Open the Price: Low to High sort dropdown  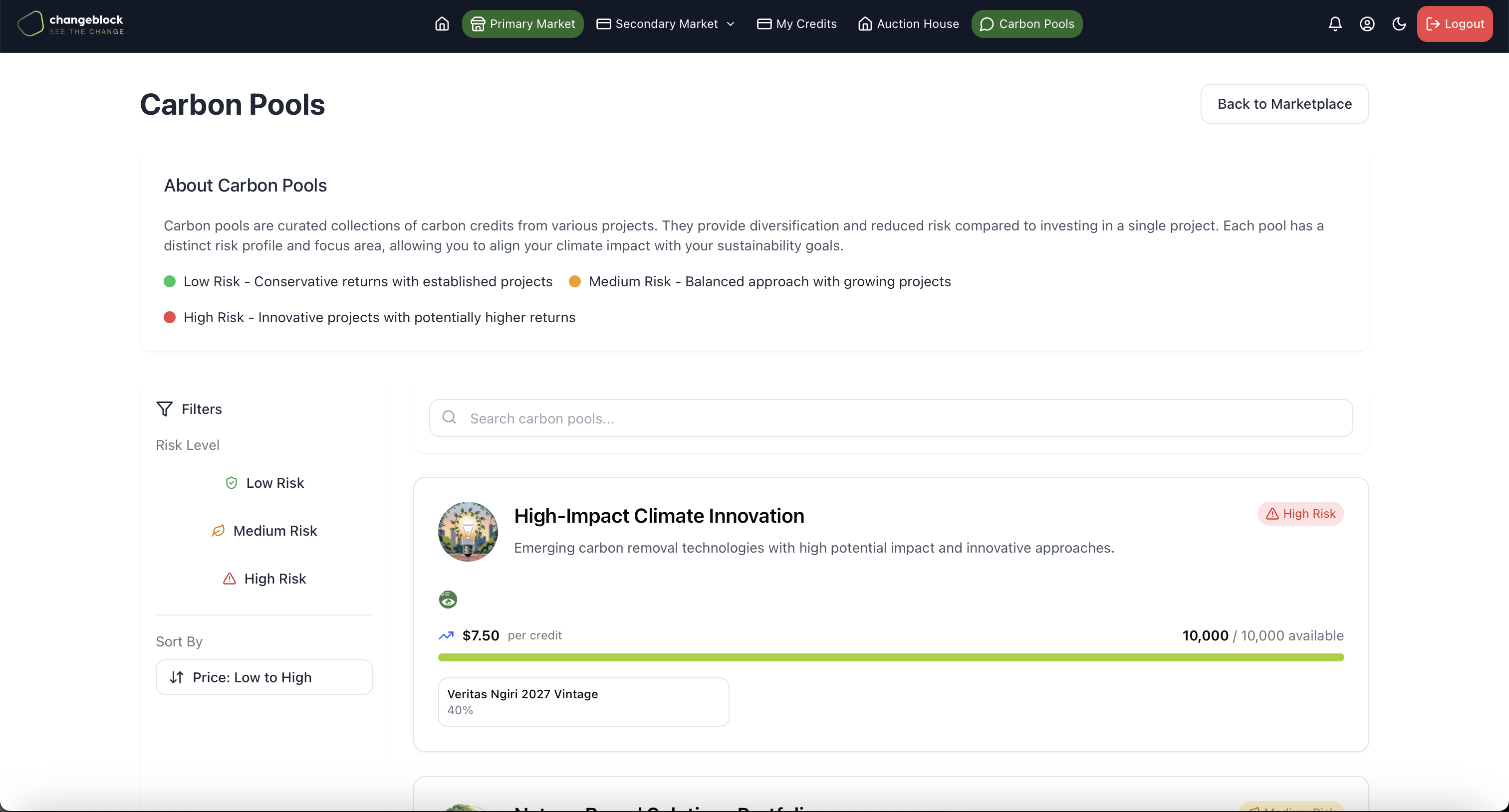coord(264,677)
